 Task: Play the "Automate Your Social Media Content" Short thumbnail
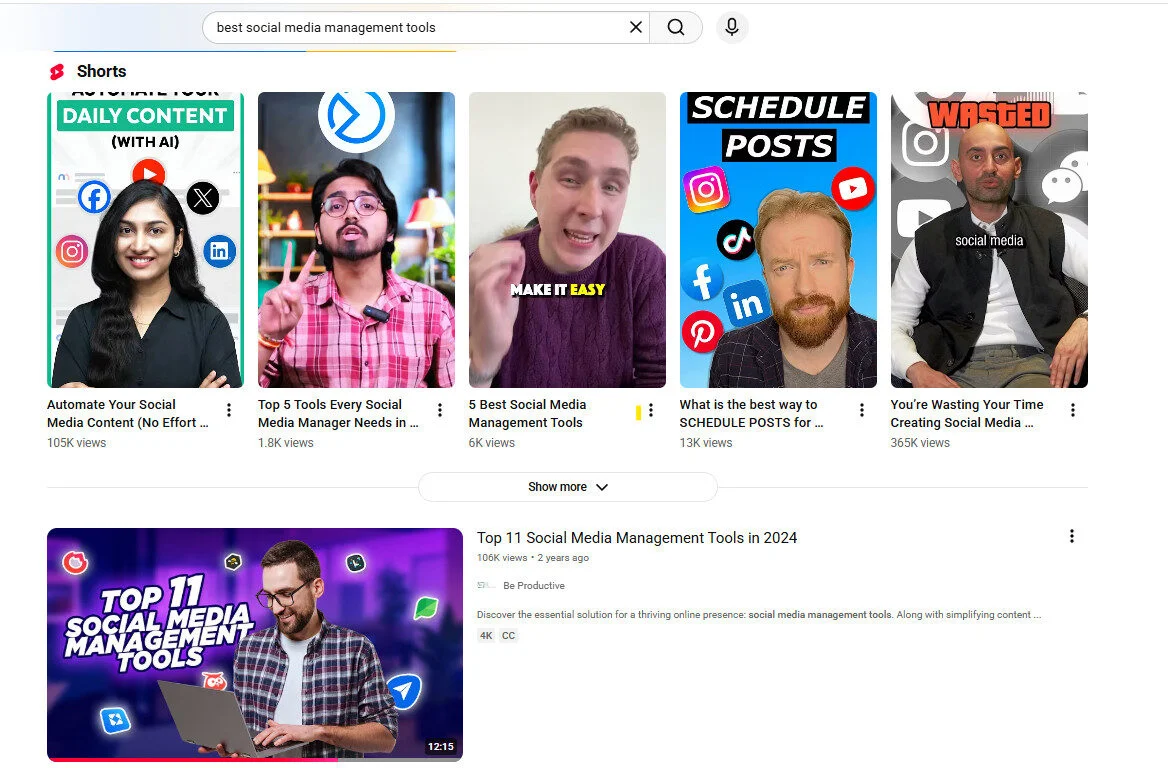145,239
